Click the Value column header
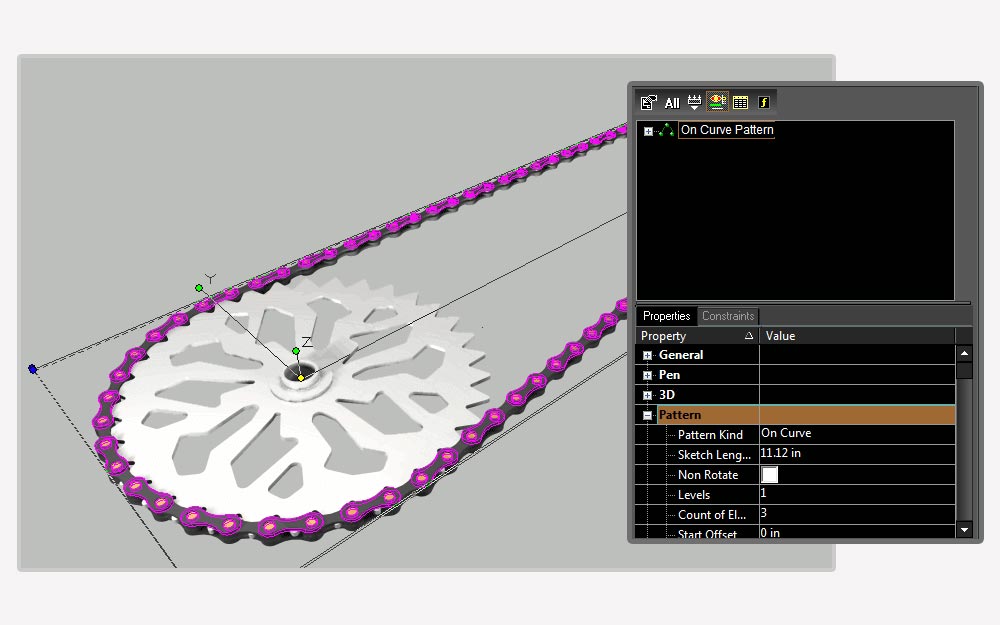This screenshot has width=1000, height=625. (x=857, y=335)
